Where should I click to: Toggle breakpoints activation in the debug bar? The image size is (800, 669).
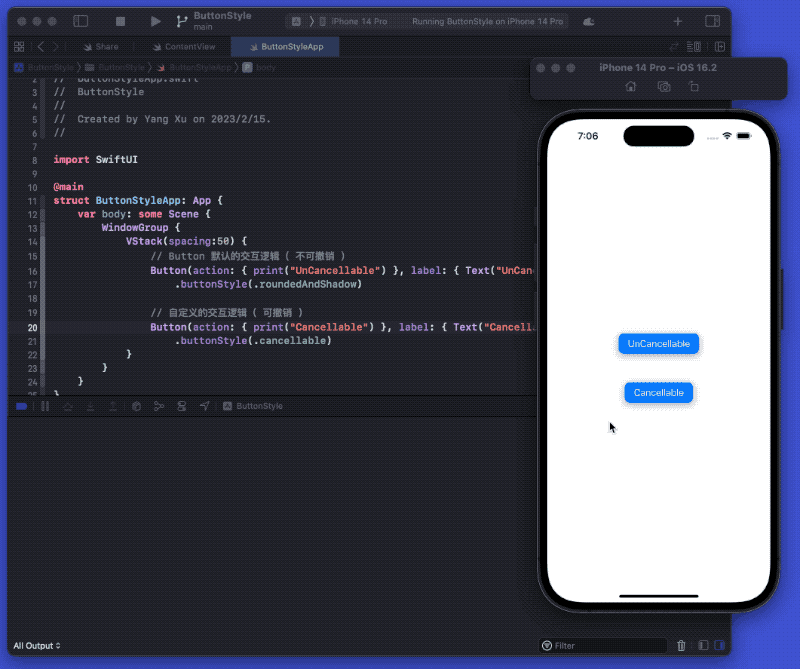click(21, 406)
